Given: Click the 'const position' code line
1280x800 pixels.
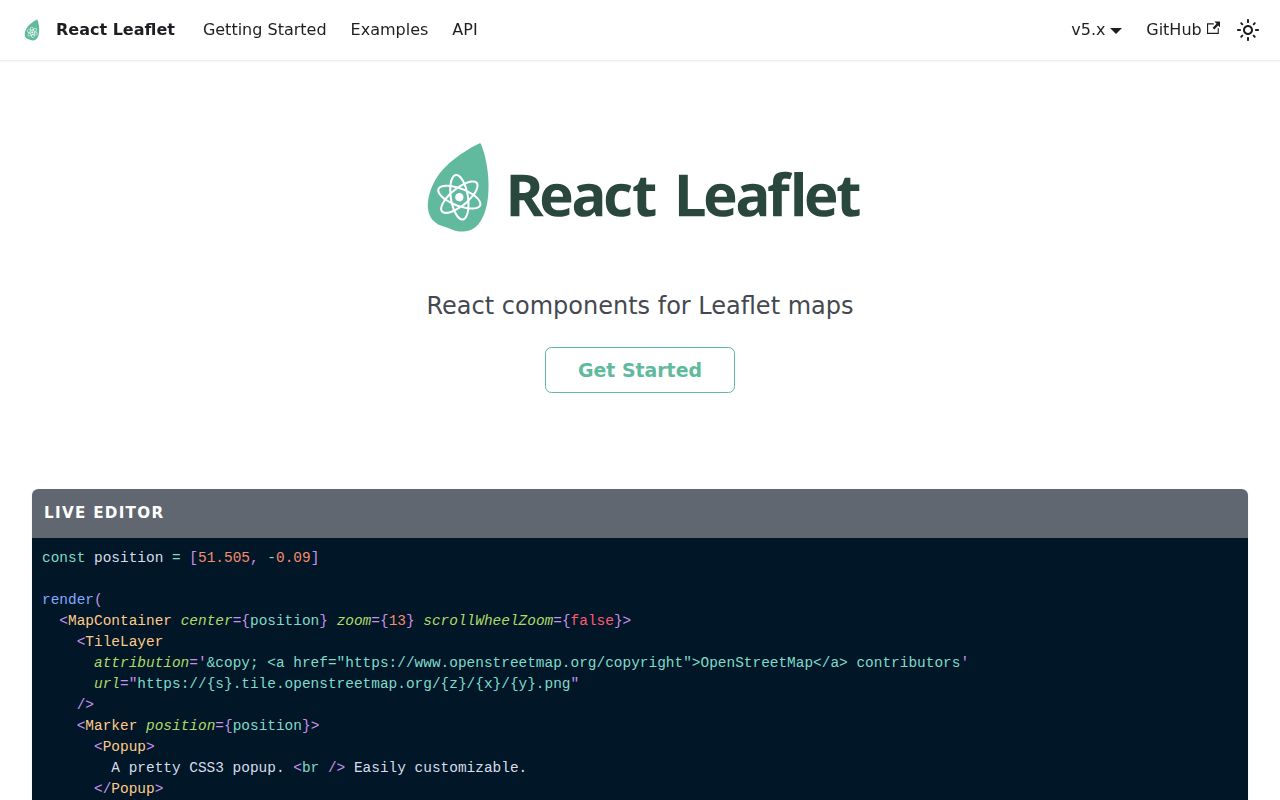Looking at the screenshot, I should coord(180,557).
